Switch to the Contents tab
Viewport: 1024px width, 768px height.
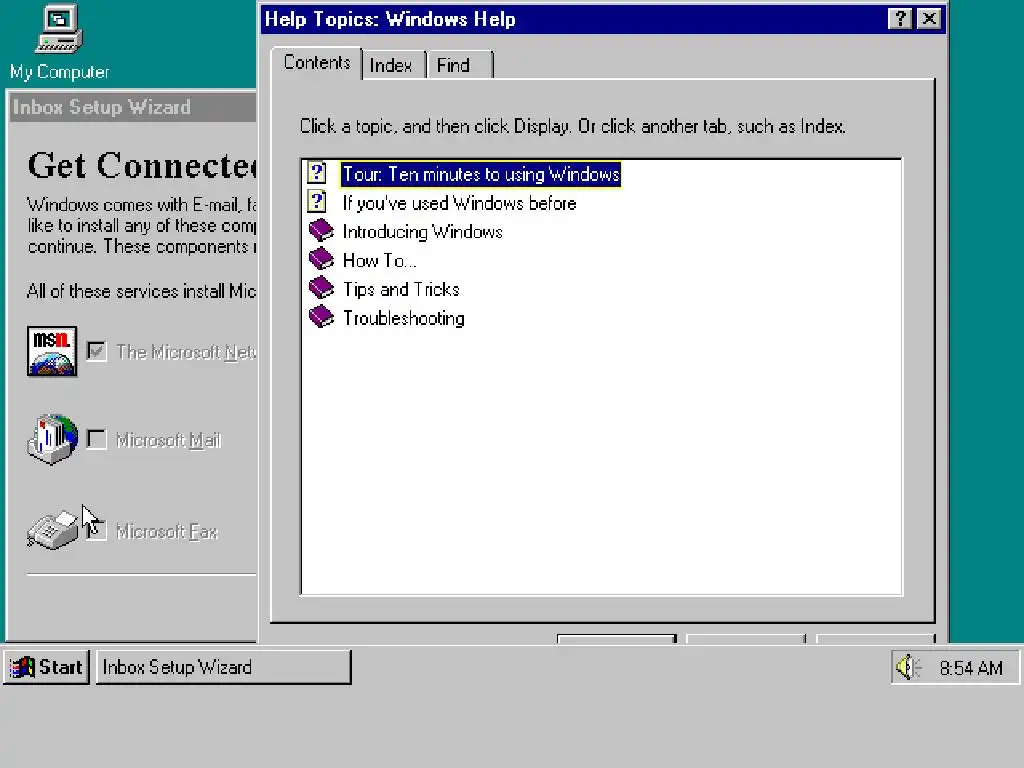[317, 63]
